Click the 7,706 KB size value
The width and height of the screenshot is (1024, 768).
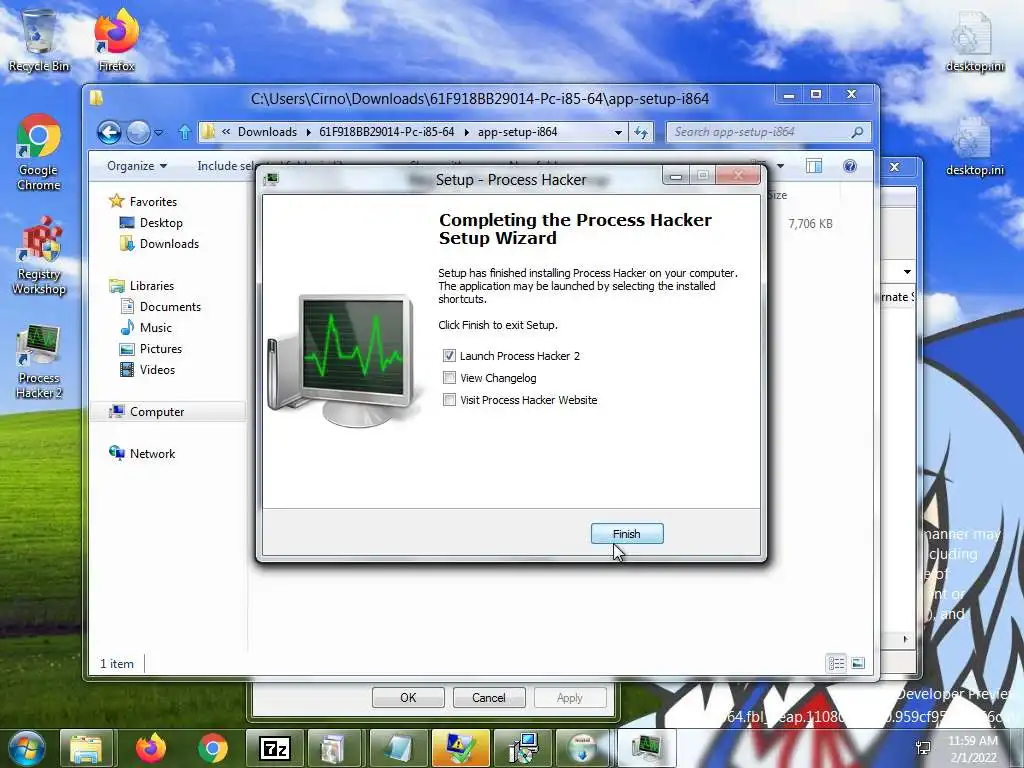pyautogui.click(x=810, y=223)
